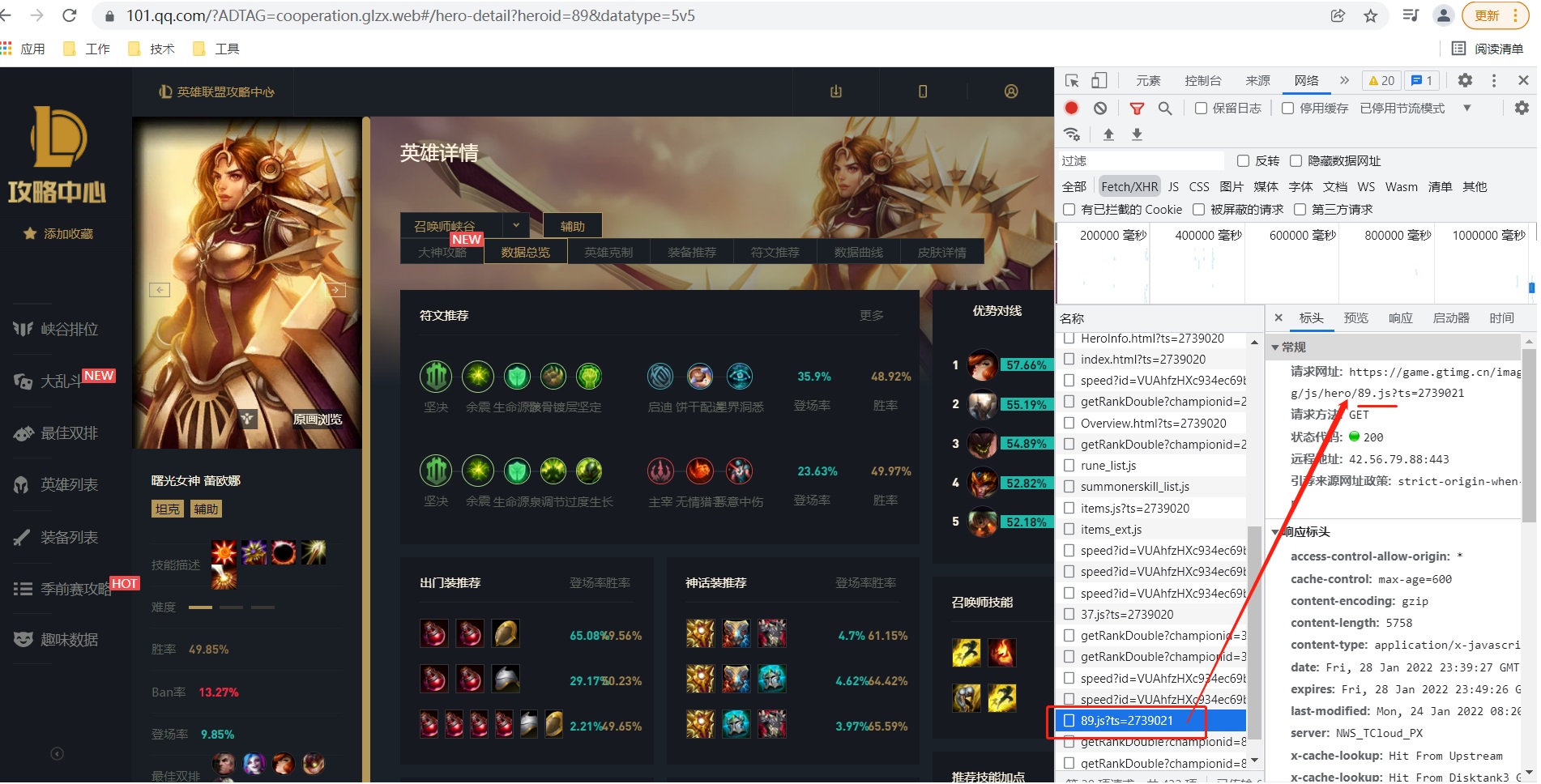Check the 被屏蔽的请求 checkbox
This screenshot has width=1541, height=784.
point(1199,209)
